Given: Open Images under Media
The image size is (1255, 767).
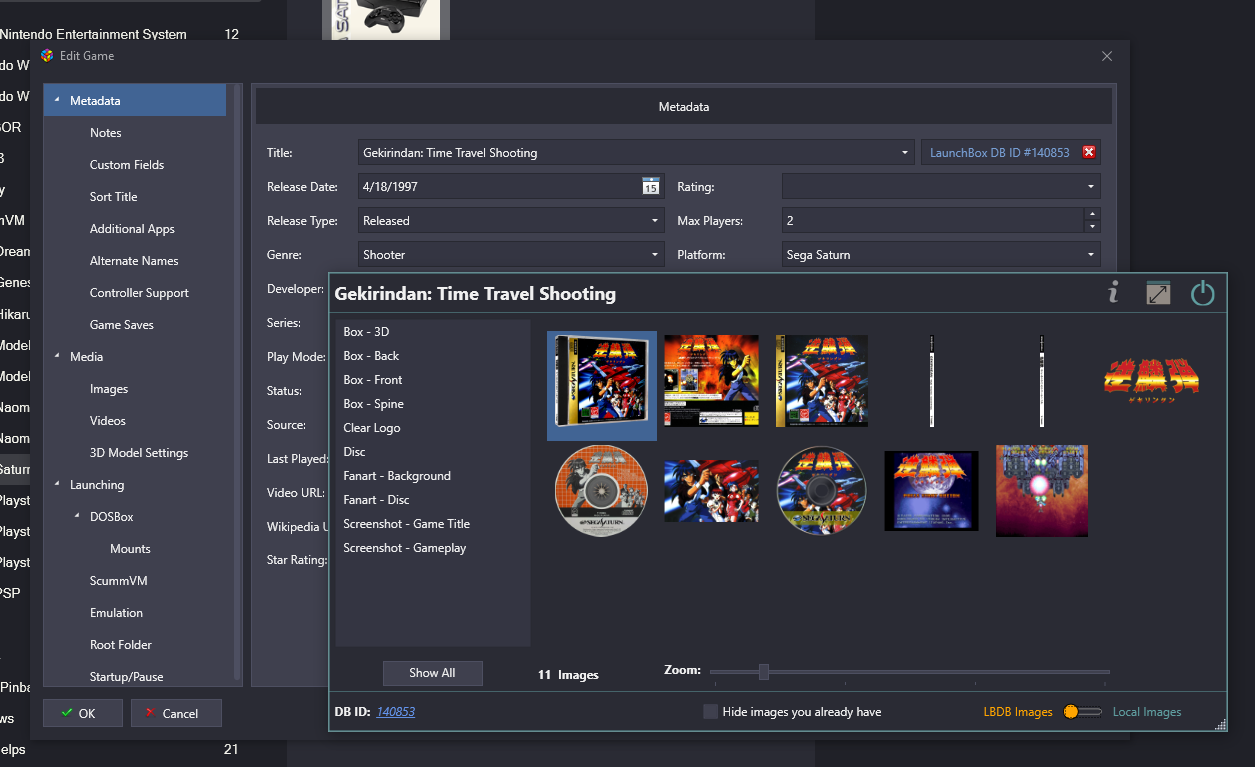Looking at the screenshot, I should (109, 389).
